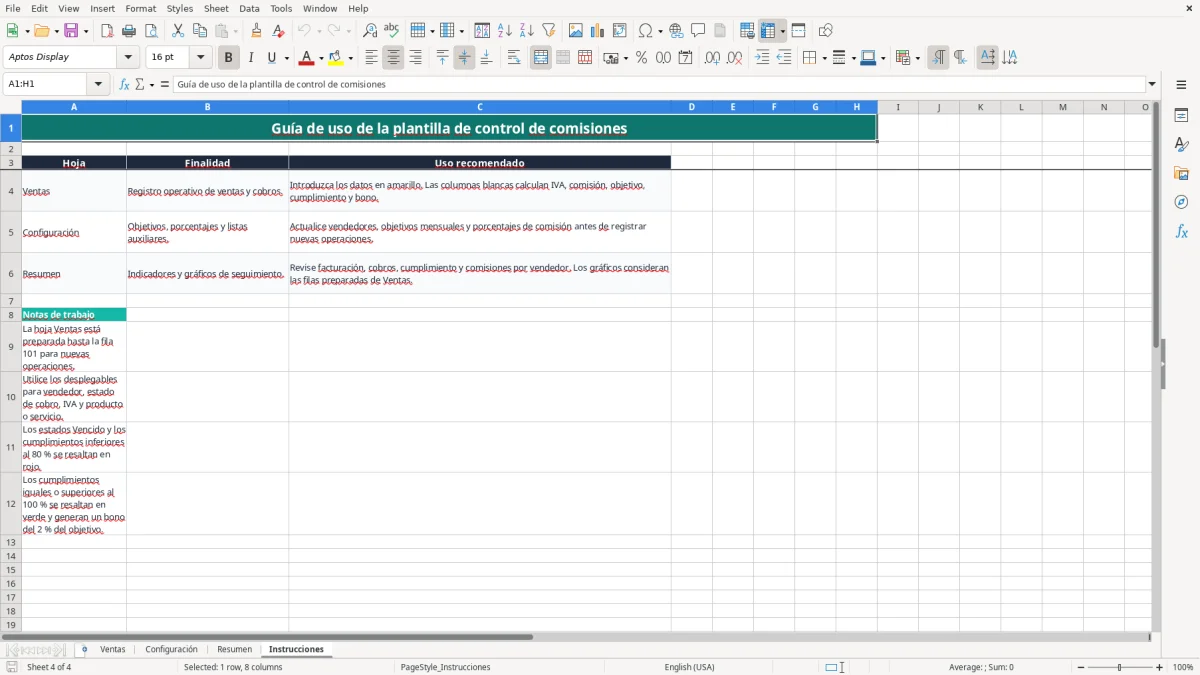Open the Function Wizard fx icon
The width and height of the screenshot is (1200, 675).
[x=124, y=85]
